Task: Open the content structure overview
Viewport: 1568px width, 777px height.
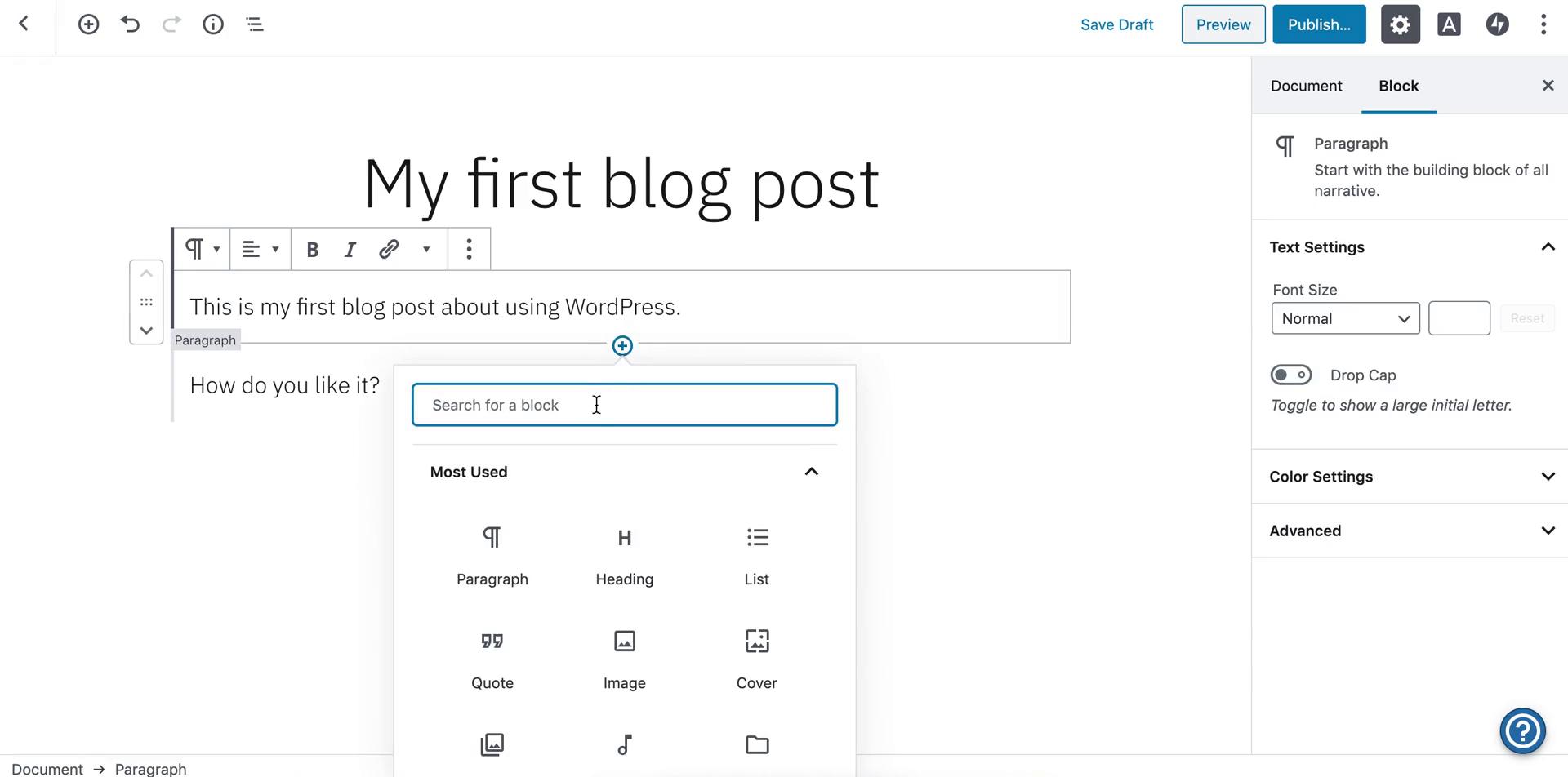Action: tap(254, 24)
